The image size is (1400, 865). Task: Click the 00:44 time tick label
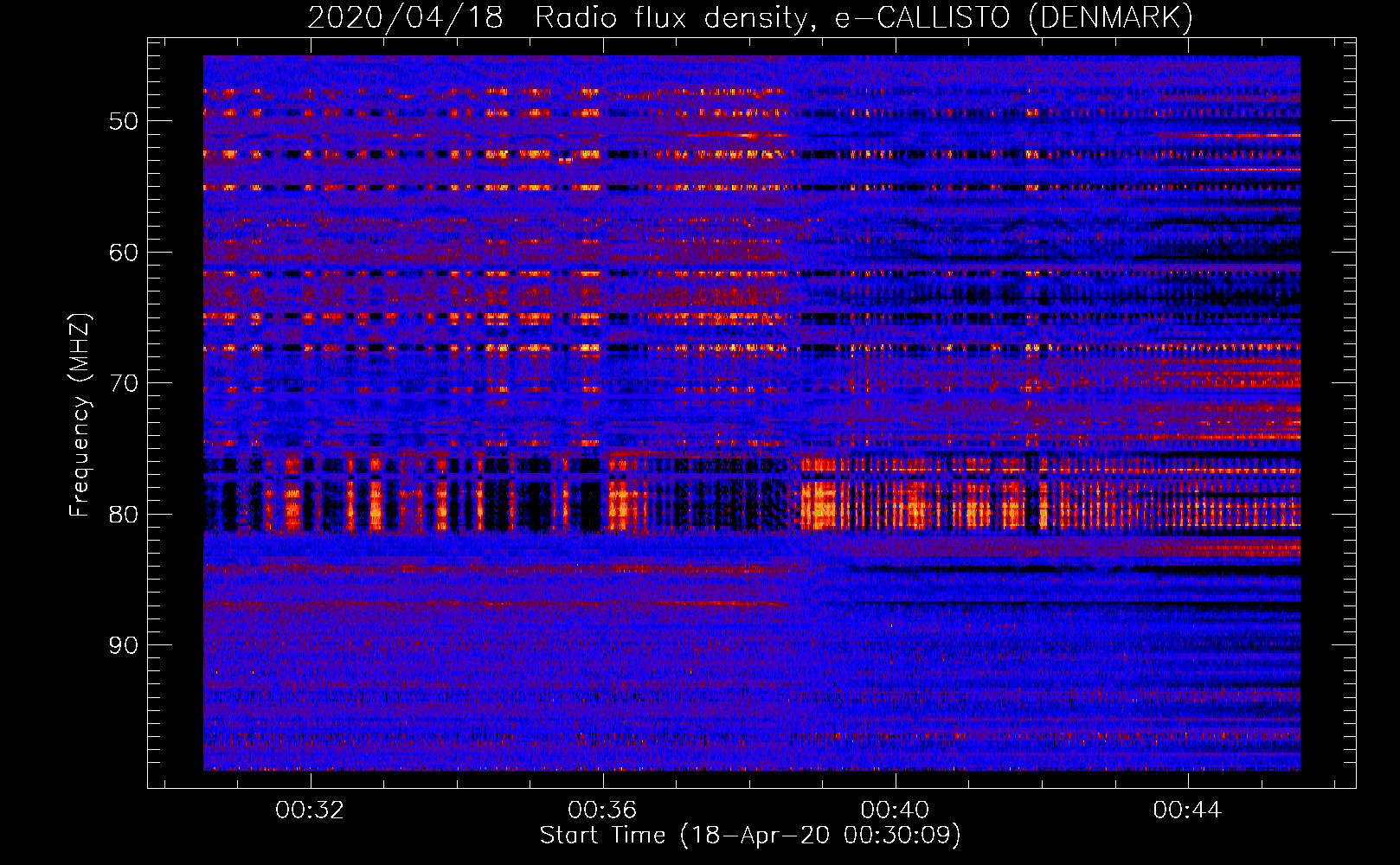[1187, 810]
